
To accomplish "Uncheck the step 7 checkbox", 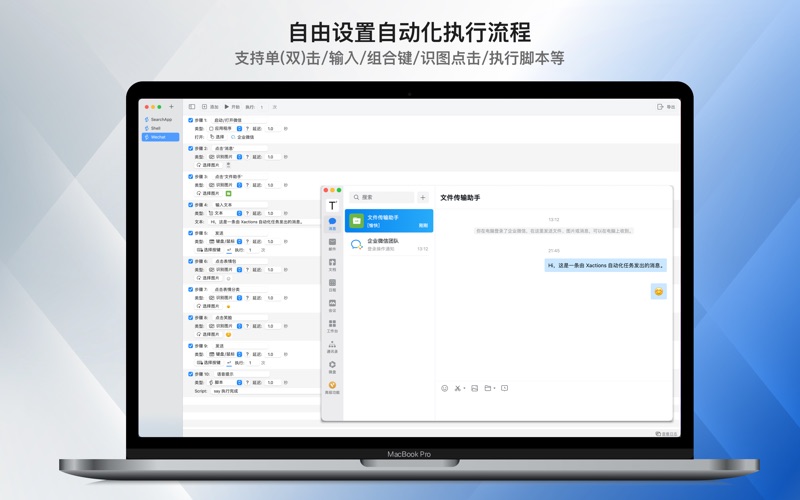I will click(x=190, y=289).
